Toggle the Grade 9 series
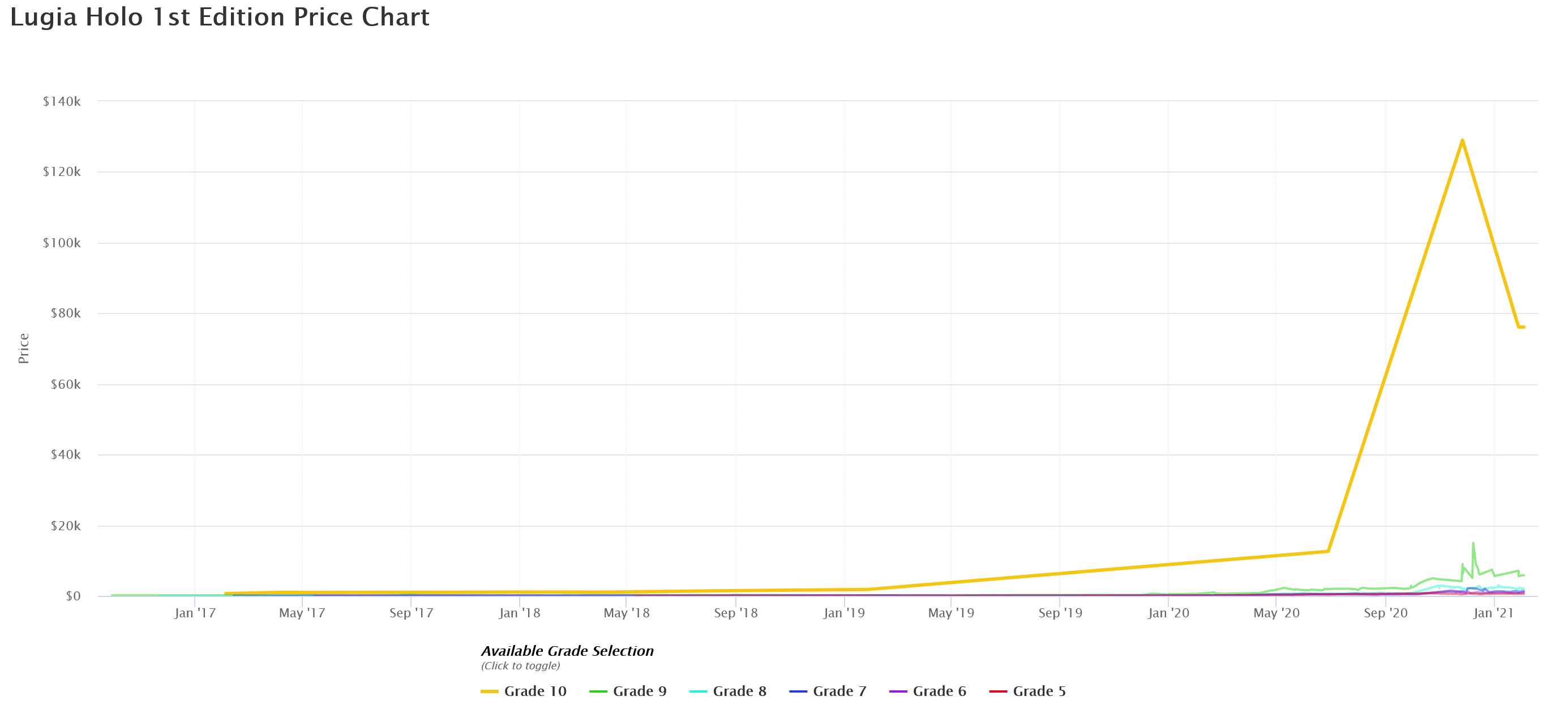Screen dimensions: 1568x709 point(628,691)
